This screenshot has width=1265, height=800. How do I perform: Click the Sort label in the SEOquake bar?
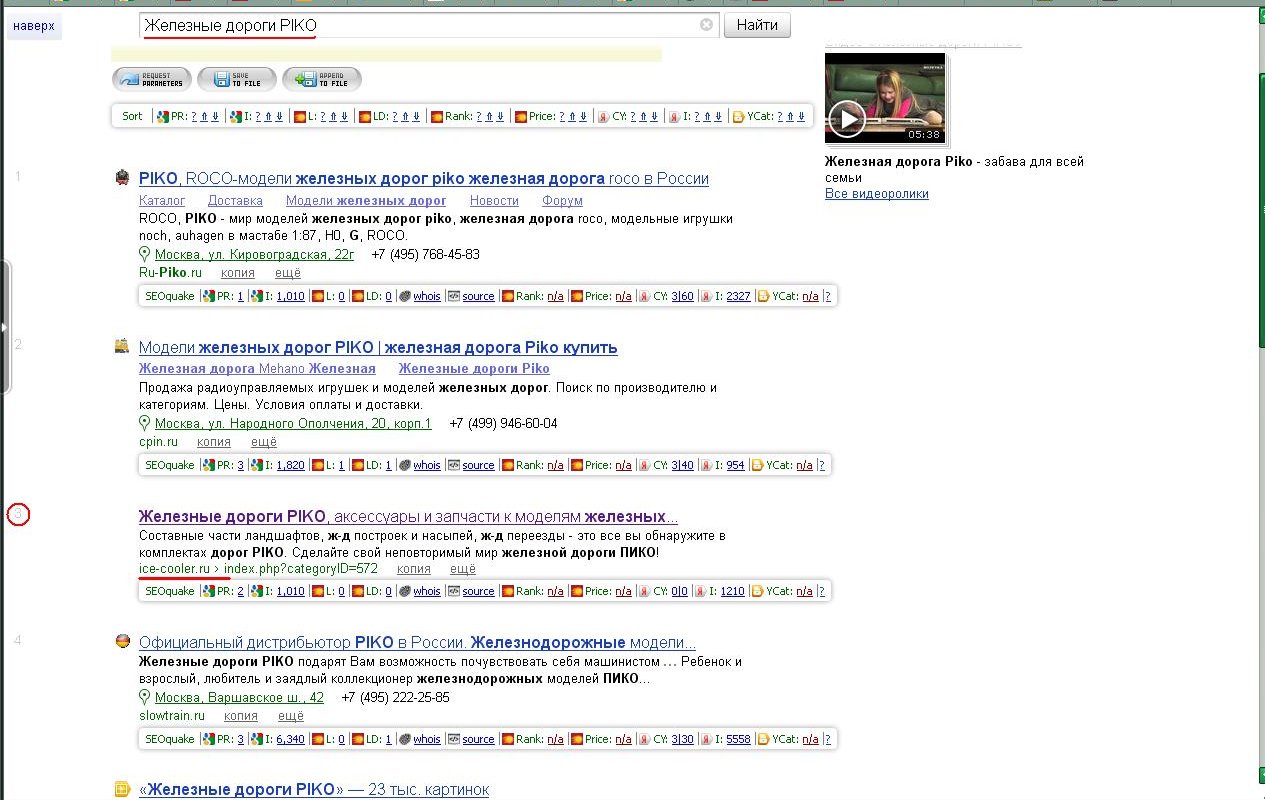point(132,116)
